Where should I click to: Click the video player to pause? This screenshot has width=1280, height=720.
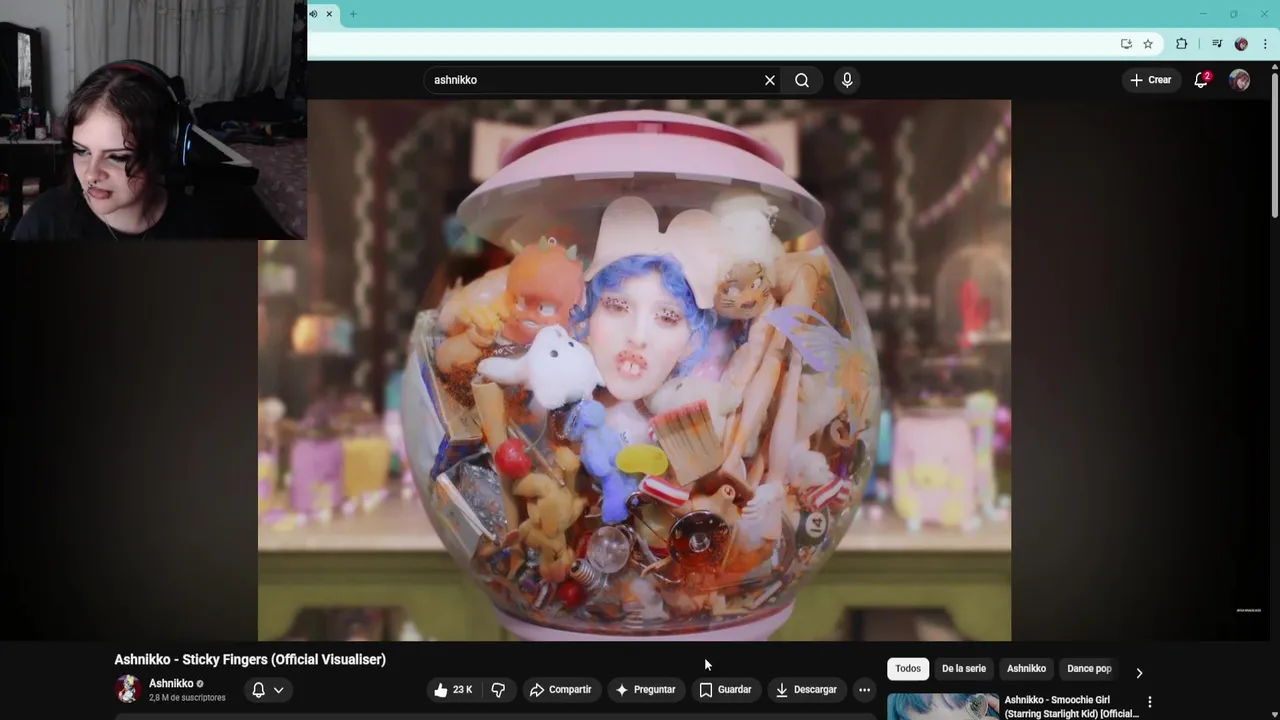[x=634, y=370]
